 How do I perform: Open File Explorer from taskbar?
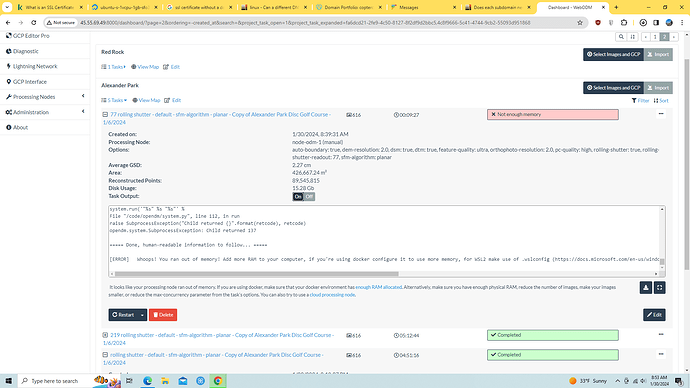tap(165, 381)
